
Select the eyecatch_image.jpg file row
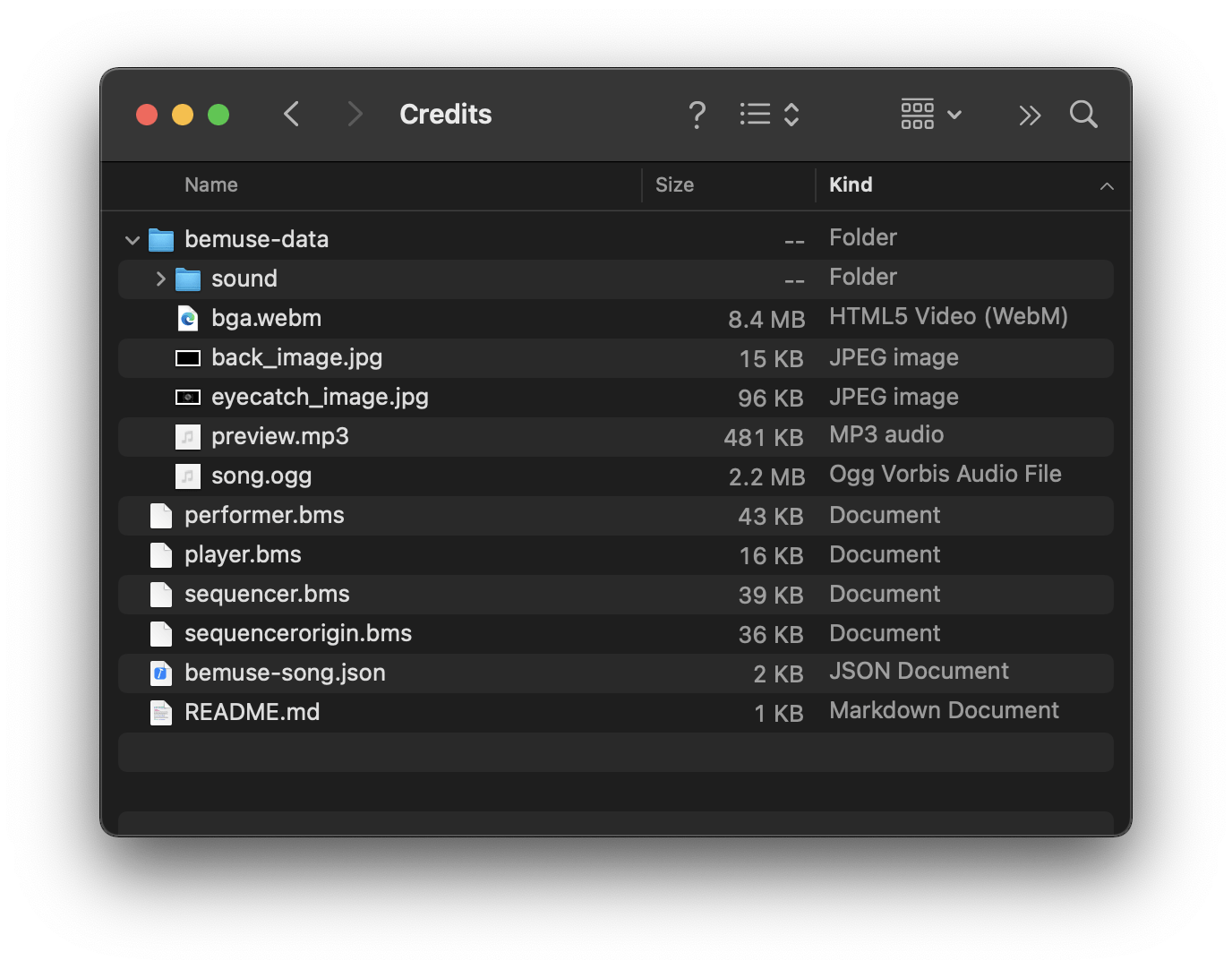(x=537, y=397)
